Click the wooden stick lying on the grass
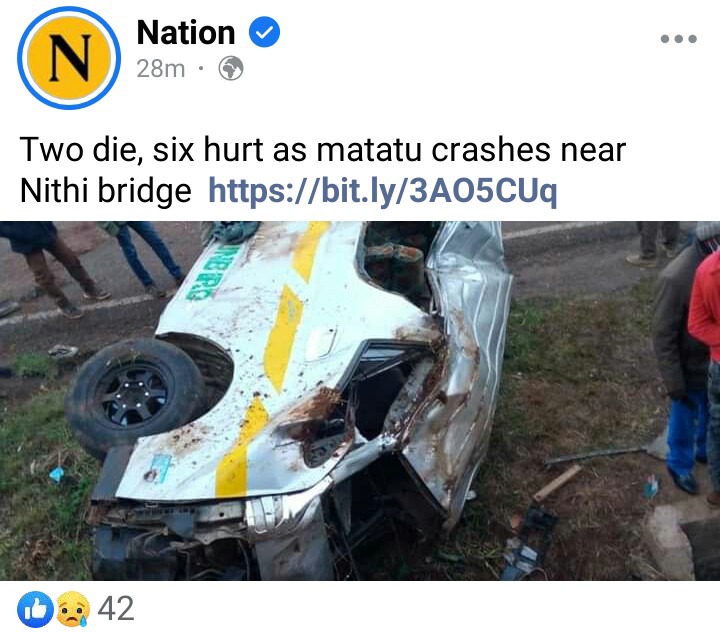The height and width of the screenshot is (632, 720). click(557, 483)
